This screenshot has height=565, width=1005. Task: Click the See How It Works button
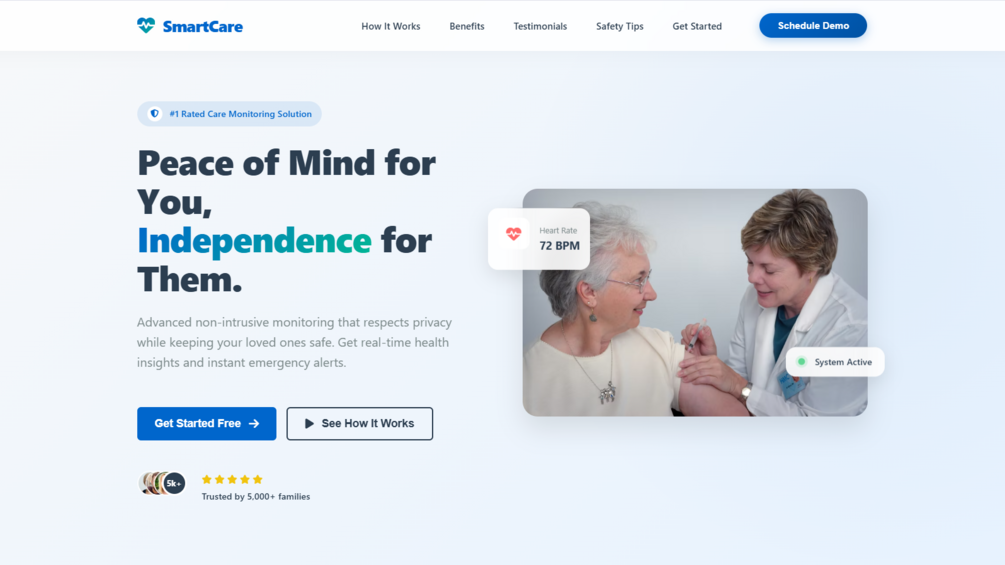click(x=360, y=423)
